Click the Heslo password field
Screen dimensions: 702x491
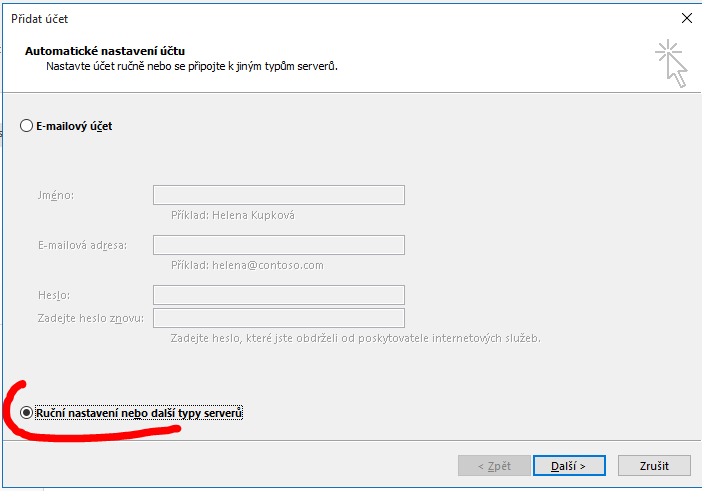pos(279,295)
